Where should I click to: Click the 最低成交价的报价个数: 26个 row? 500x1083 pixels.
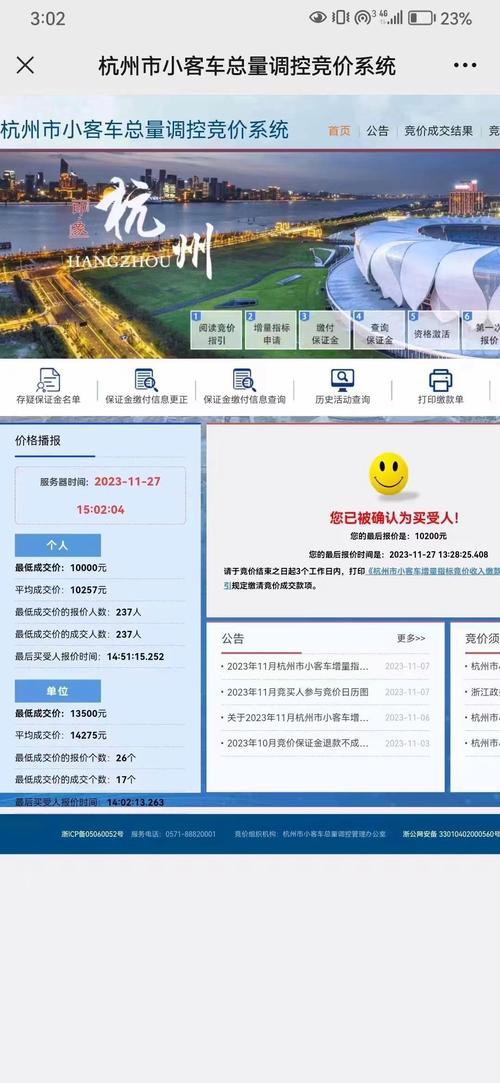tap(100, 758)
